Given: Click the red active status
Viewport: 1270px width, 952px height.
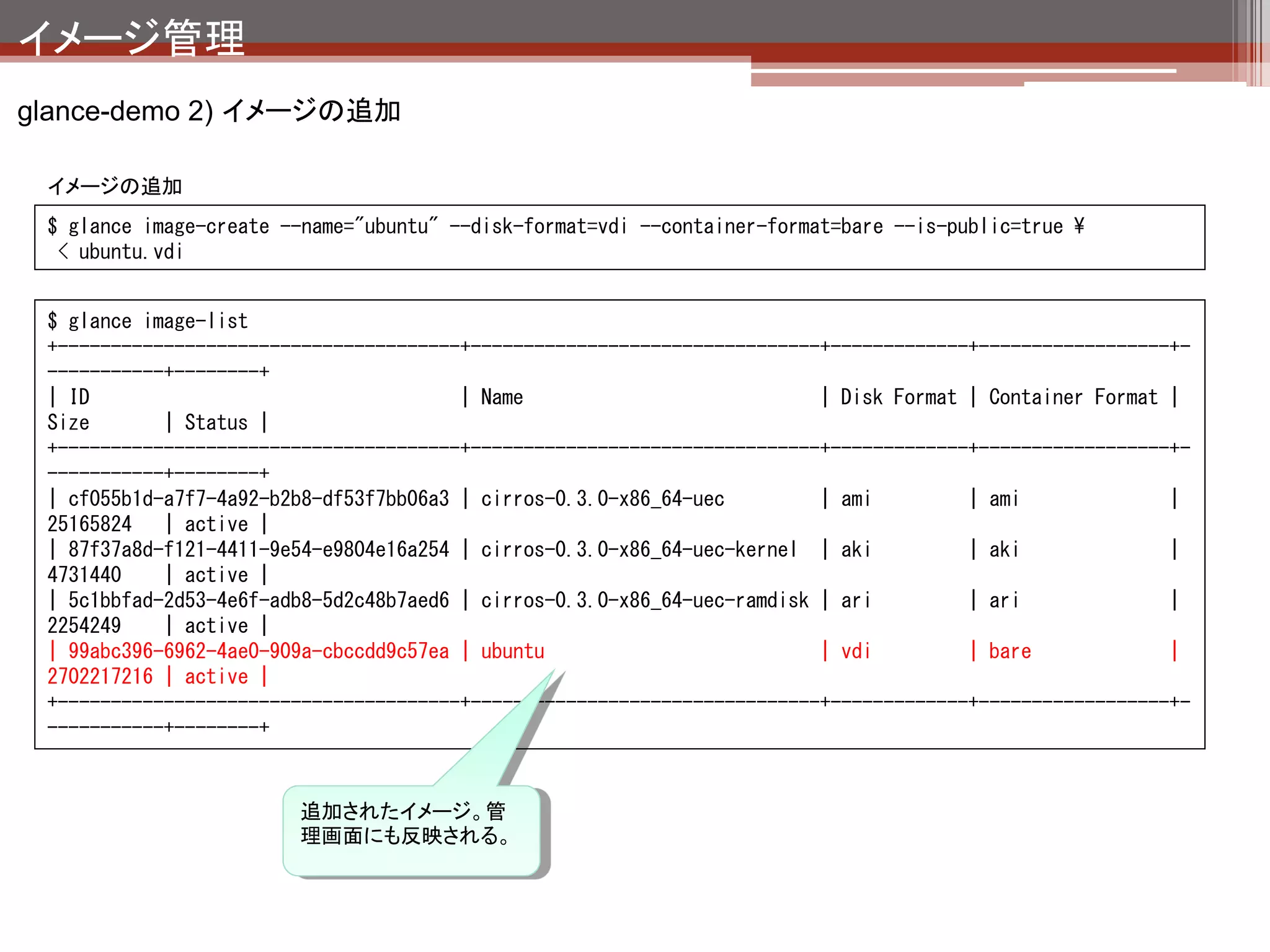Looking at the screenshot, I should 216,676.
